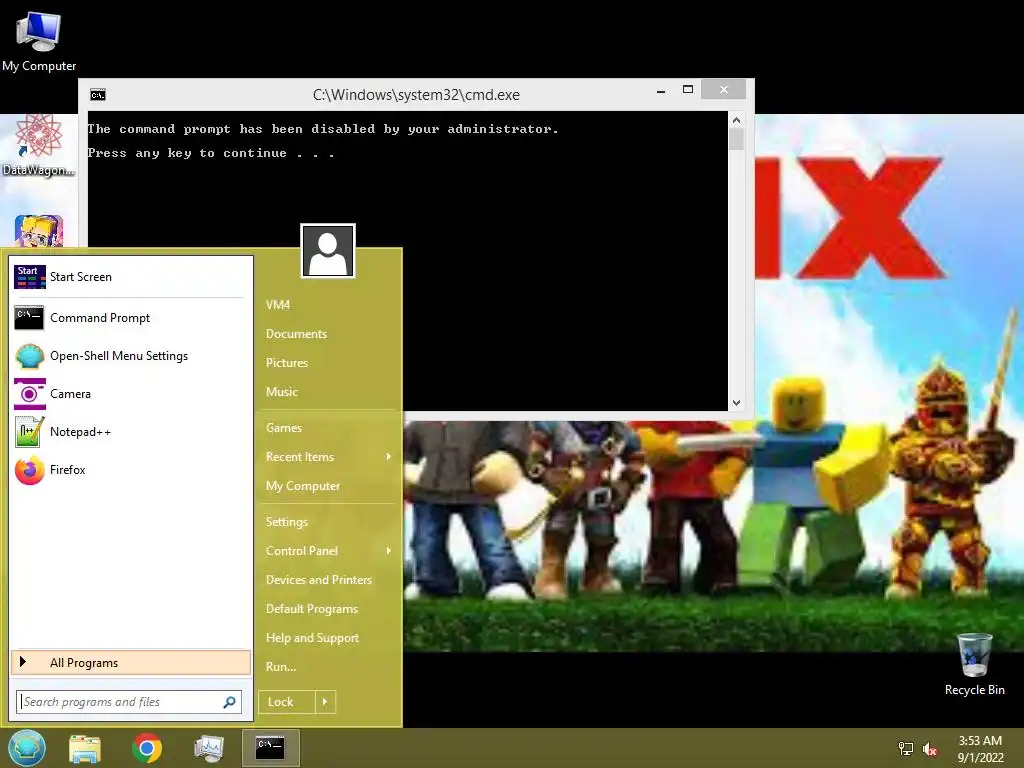
Task: Click the Open-Shell start button
Action: point(27,748)
